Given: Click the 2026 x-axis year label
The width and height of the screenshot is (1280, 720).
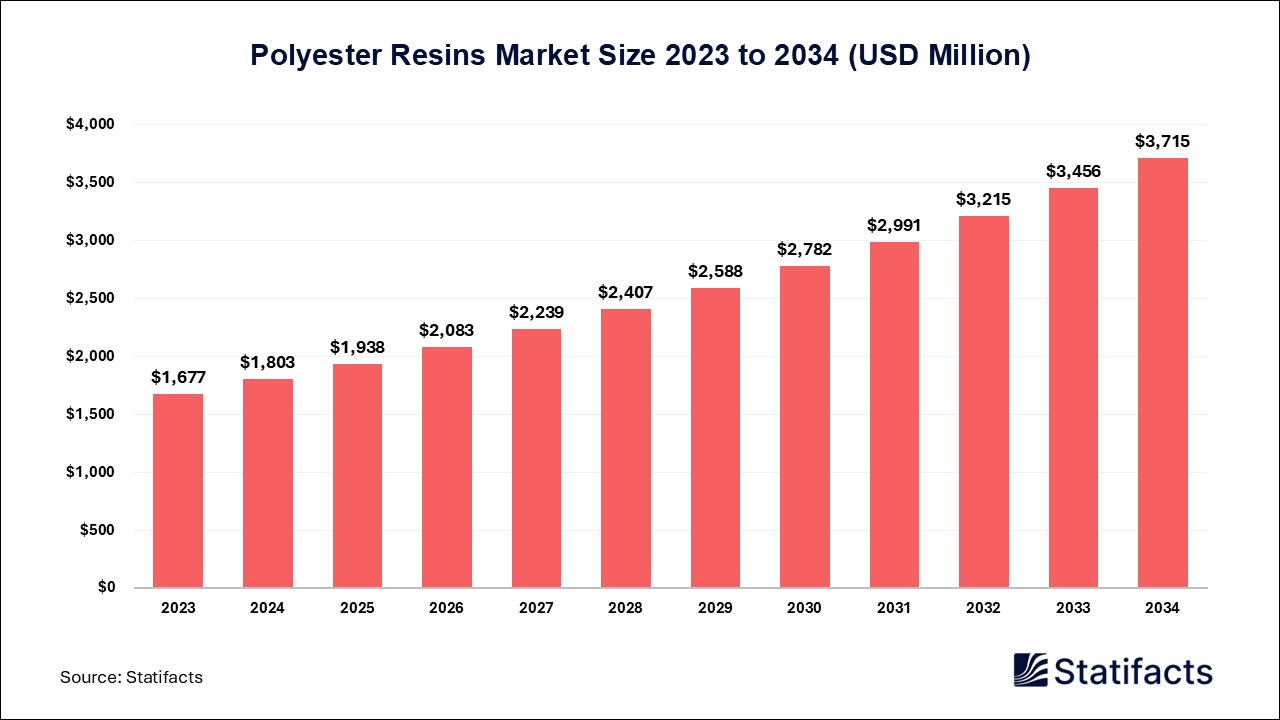Looking at the screenshot, I should [x=447, y=608].
